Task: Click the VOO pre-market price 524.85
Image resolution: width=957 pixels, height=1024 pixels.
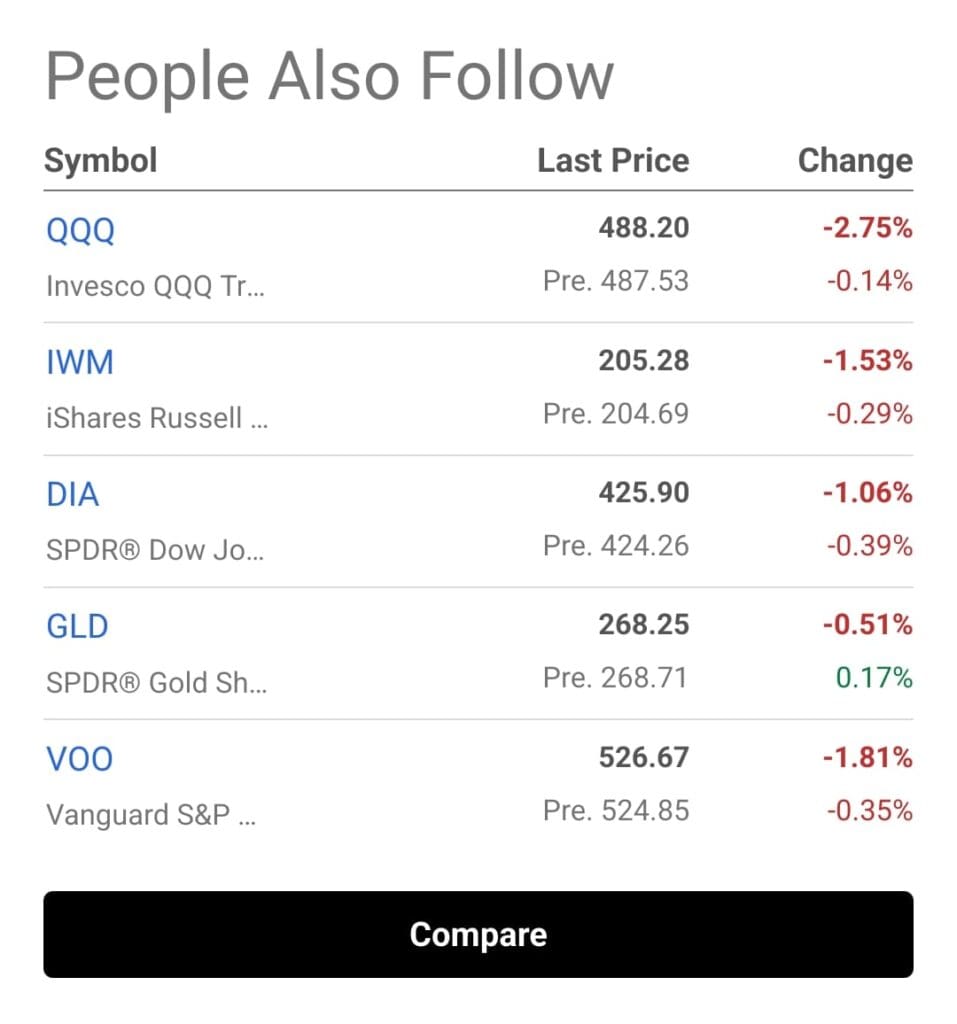Action: [616, 810]
